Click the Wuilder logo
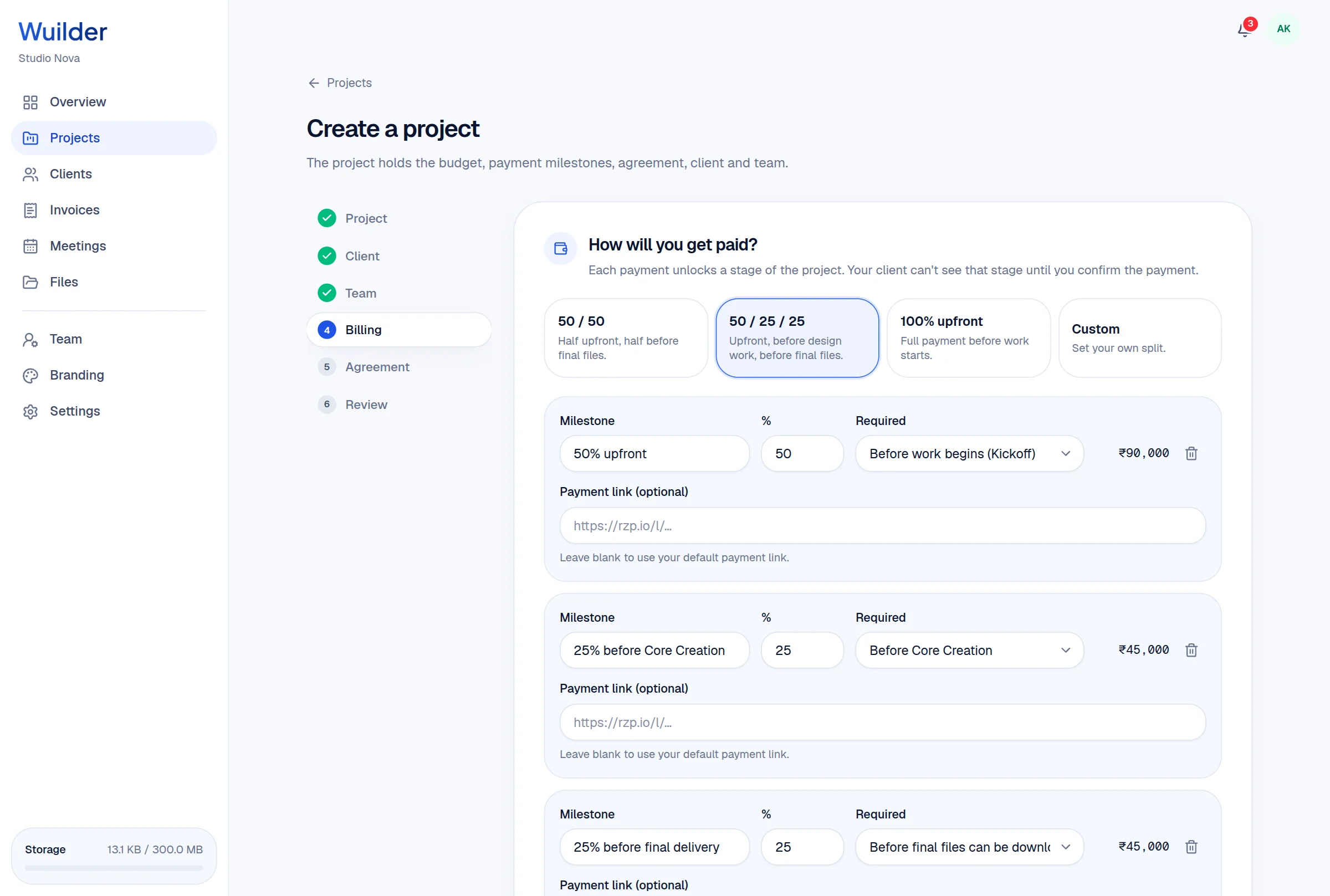Viewport: 1330px width, 896px height. pos(63,32)
